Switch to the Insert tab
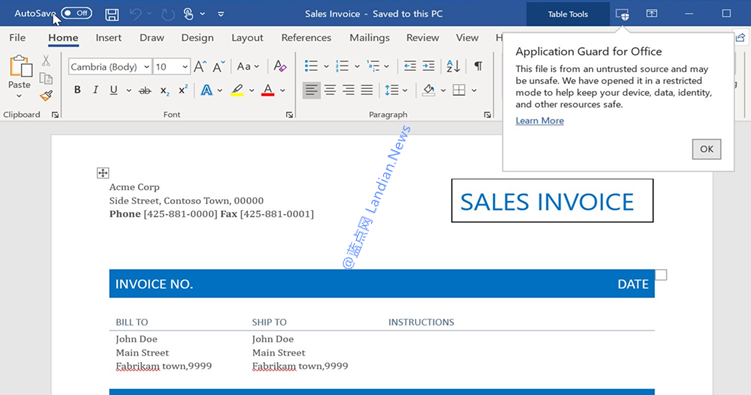The image size is (751, 395). click(x=108, y=37)
